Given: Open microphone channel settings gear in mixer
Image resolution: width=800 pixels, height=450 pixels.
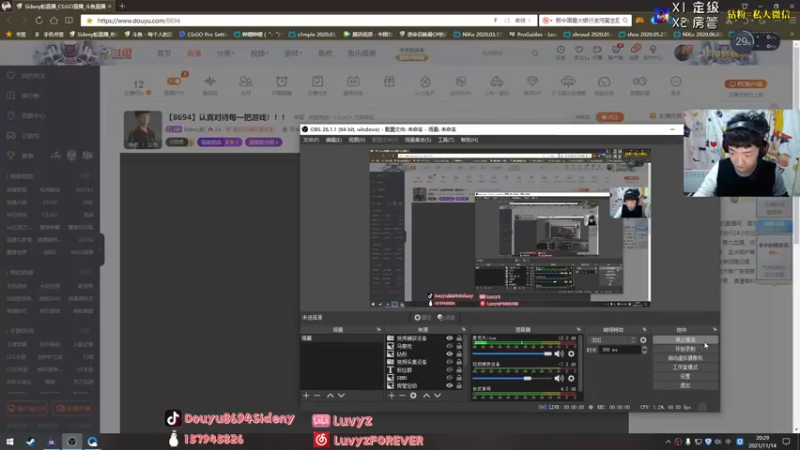Looking at the screenshot, I should 571,354.
